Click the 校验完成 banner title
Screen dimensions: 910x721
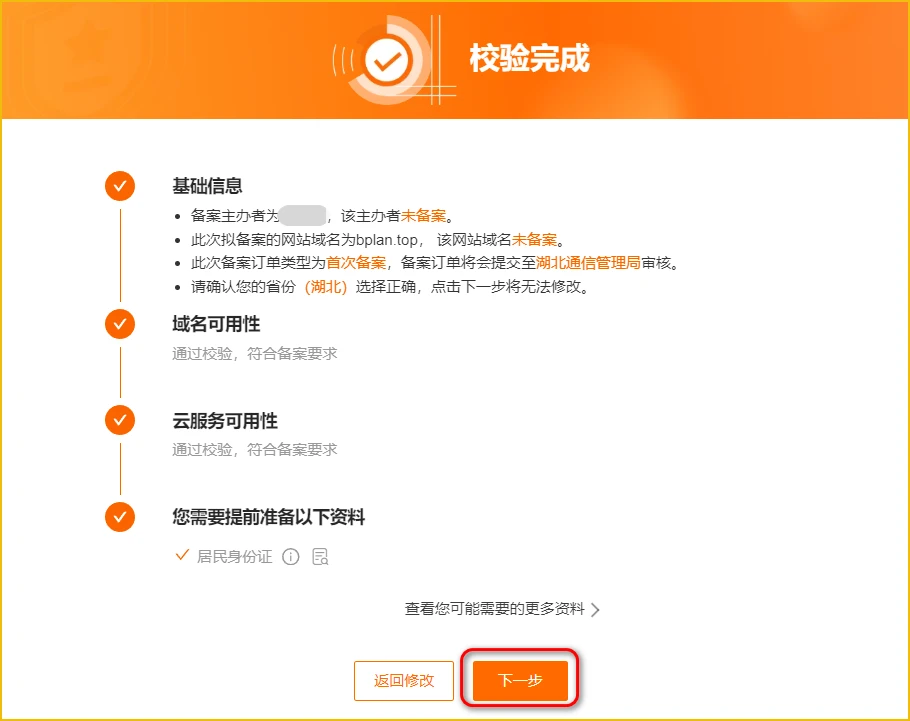pyautogui.click(x=529, y=58)
